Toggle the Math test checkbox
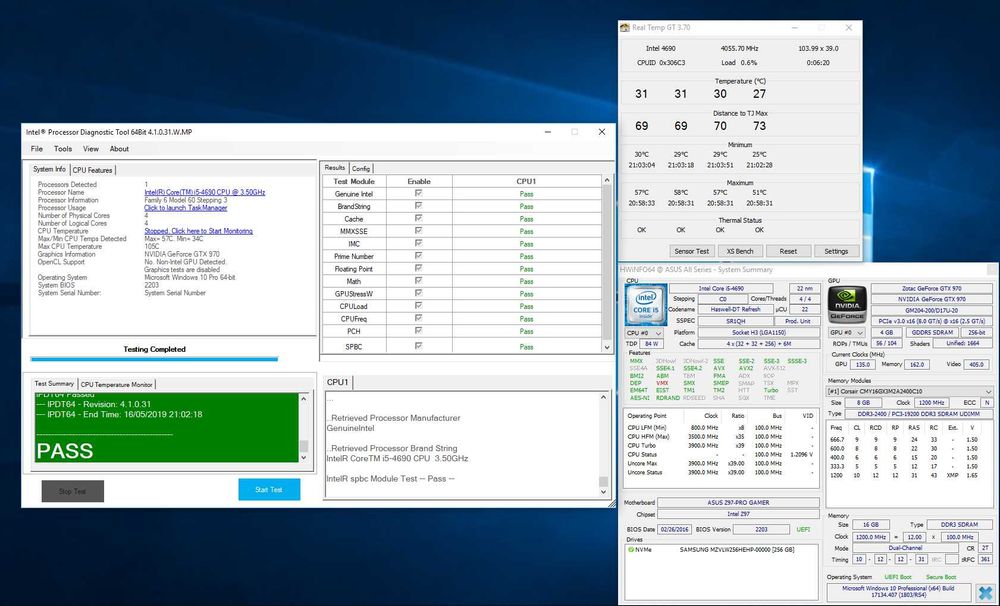The image size is (1000, 606). (418, 280)
